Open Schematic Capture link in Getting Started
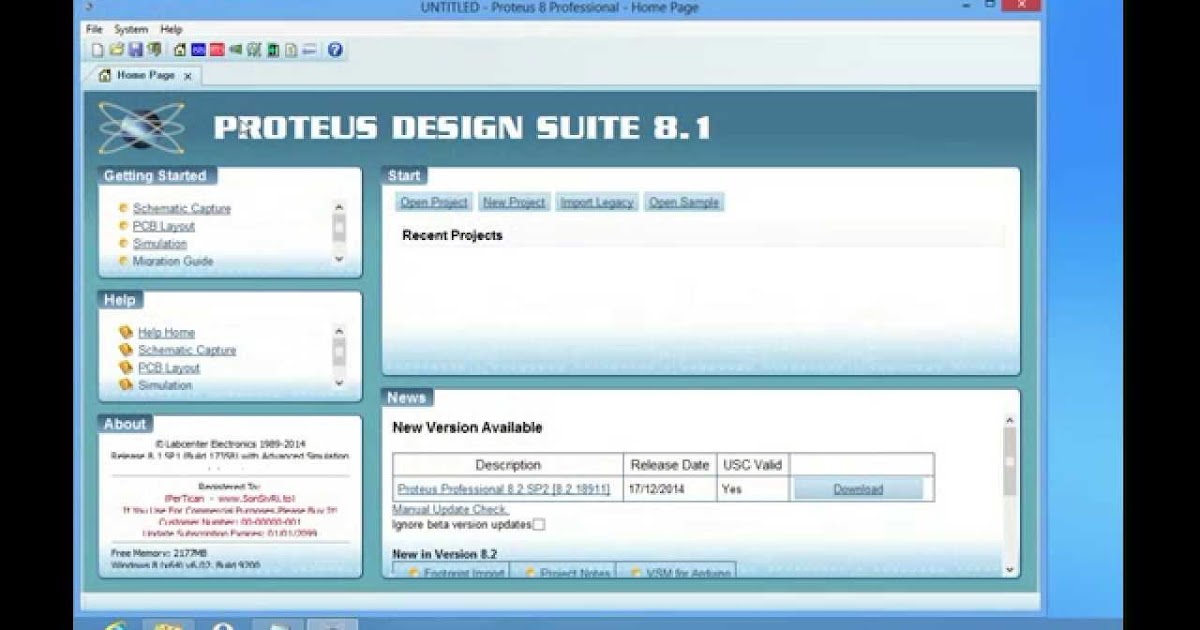1200x630 pixels. click(x=182, y=208)
